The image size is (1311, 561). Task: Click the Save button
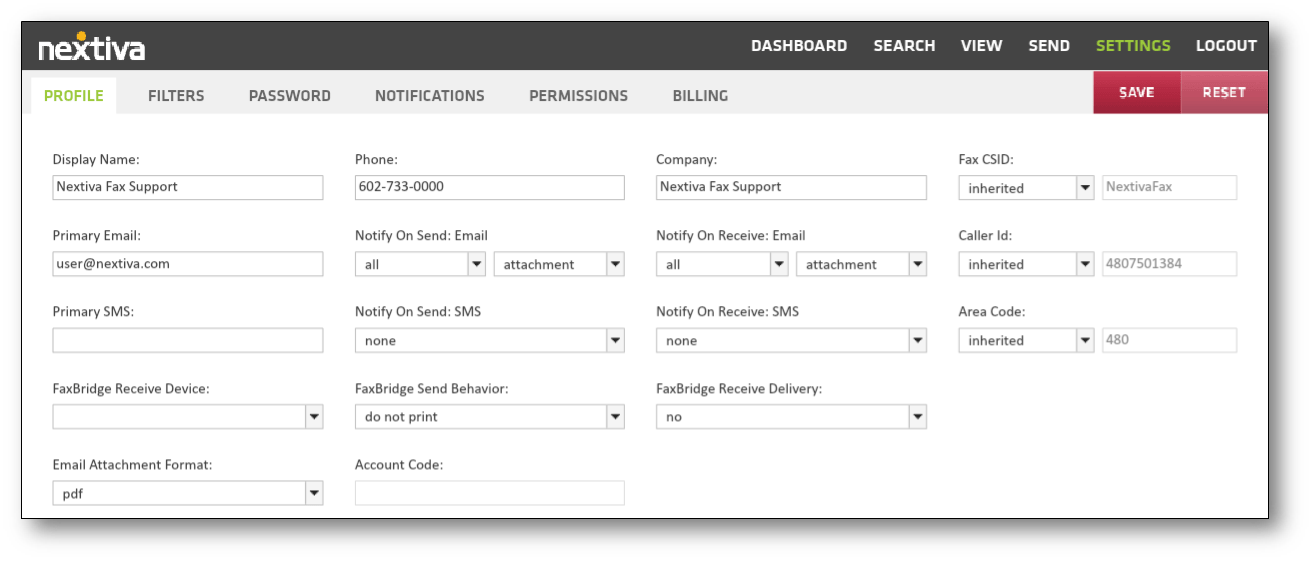pyautogui.click(x=1137, y=92)
